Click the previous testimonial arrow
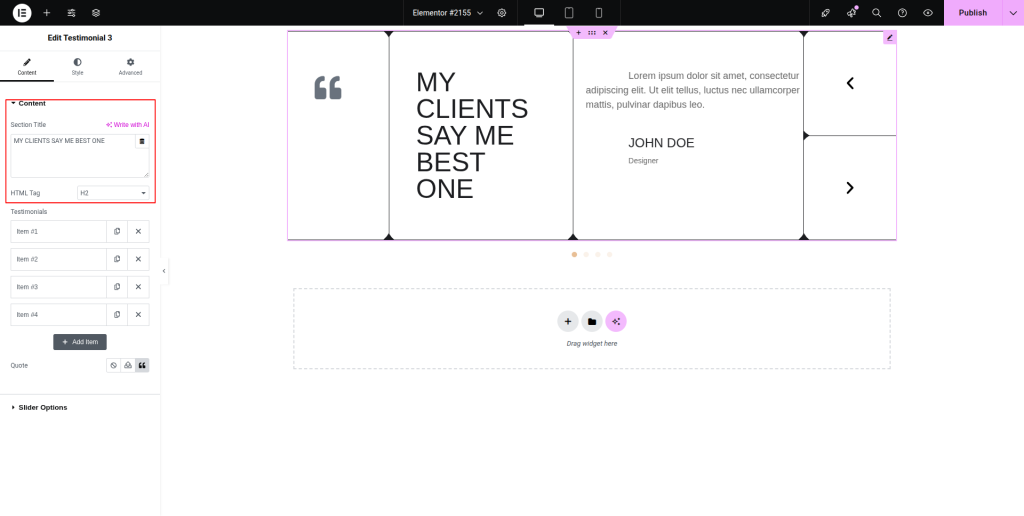This screenshot has width=1024, height=516. 850,83
